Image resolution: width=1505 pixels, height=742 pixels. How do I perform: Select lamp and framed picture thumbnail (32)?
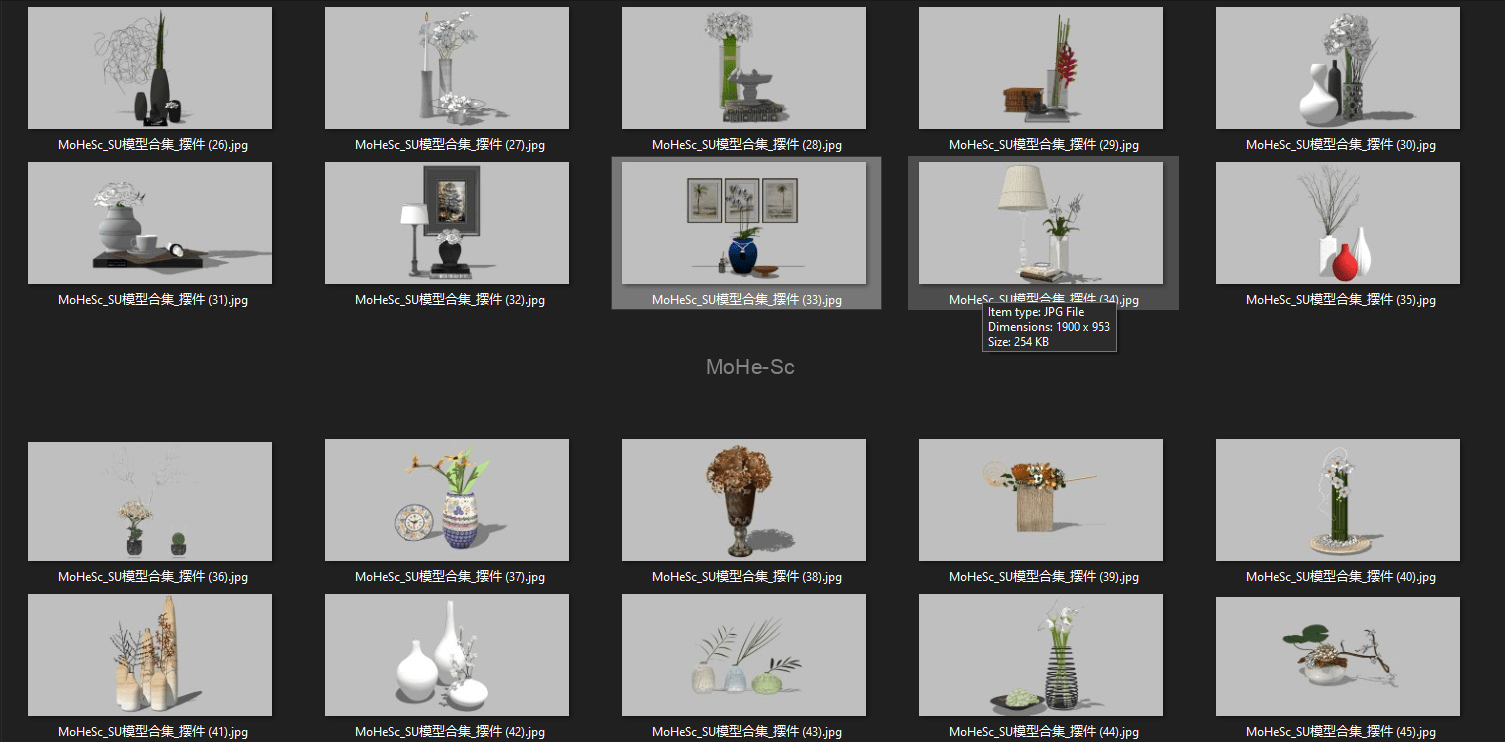click(x=447, y=223)
